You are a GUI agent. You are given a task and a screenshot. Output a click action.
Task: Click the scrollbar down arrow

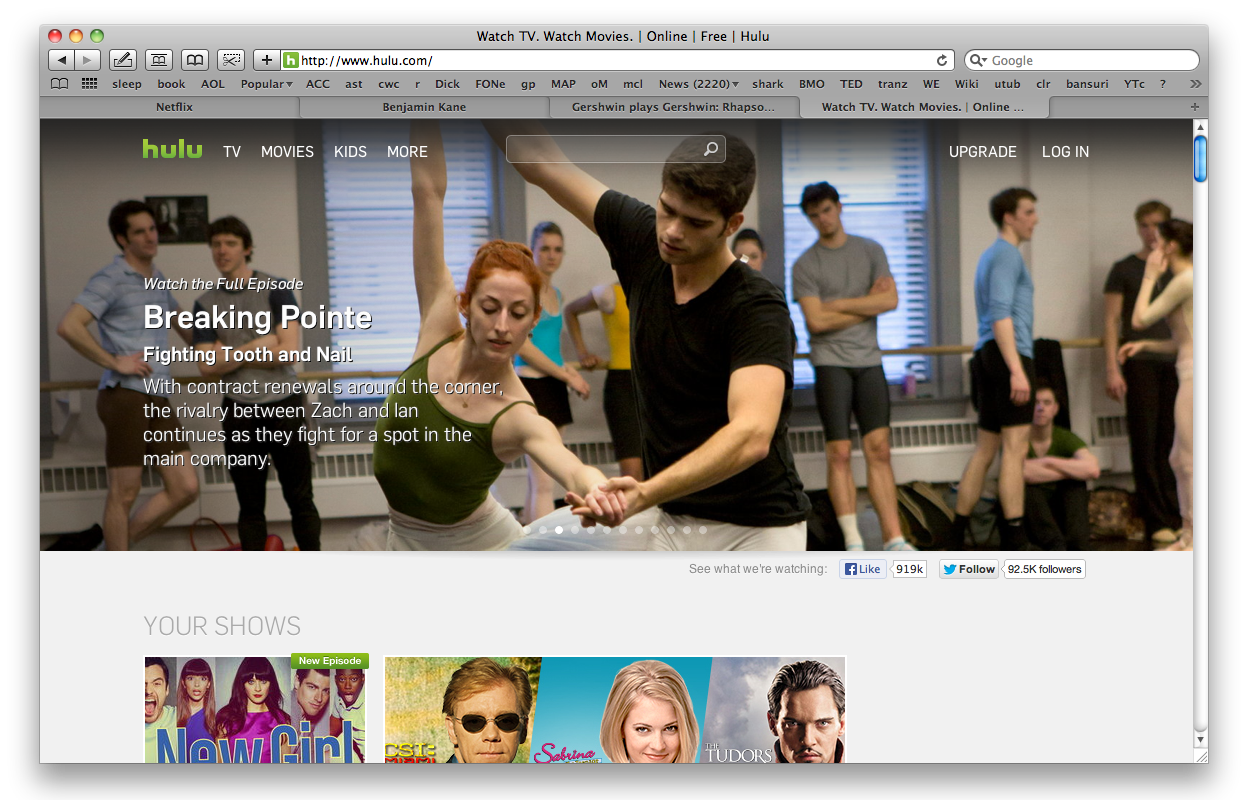pyautogui.click(x=1200, y=739)
